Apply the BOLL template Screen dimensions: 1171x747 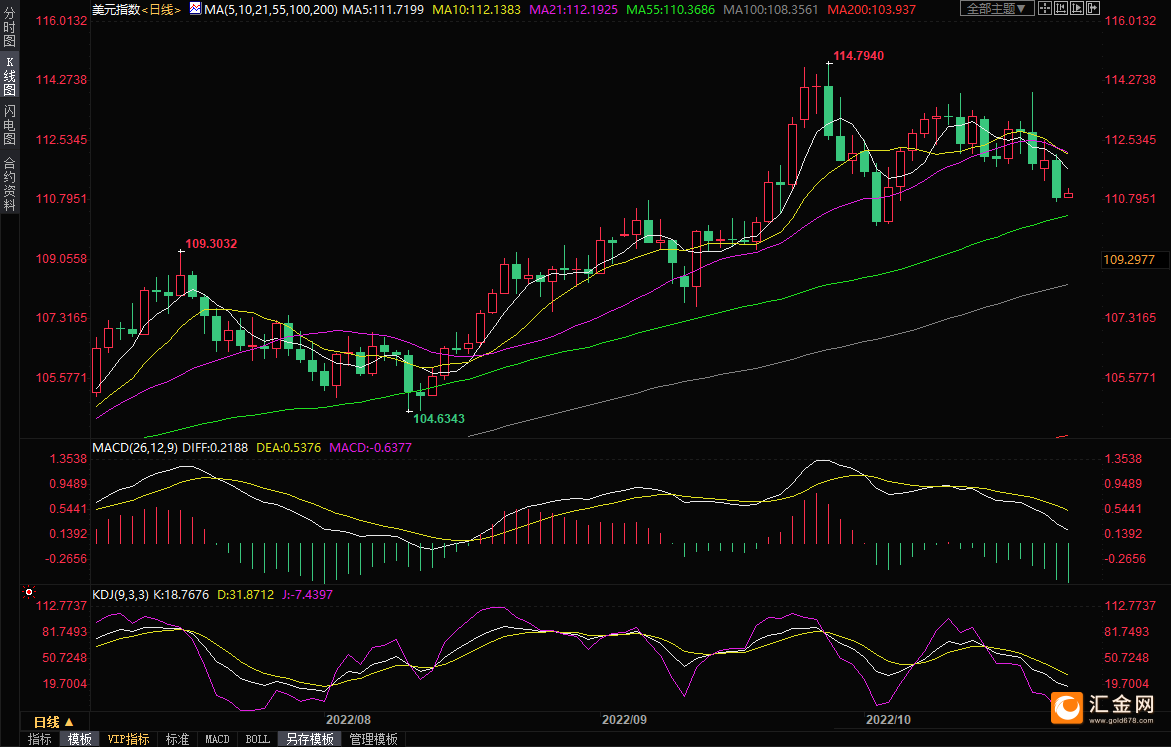pos(258,739)
